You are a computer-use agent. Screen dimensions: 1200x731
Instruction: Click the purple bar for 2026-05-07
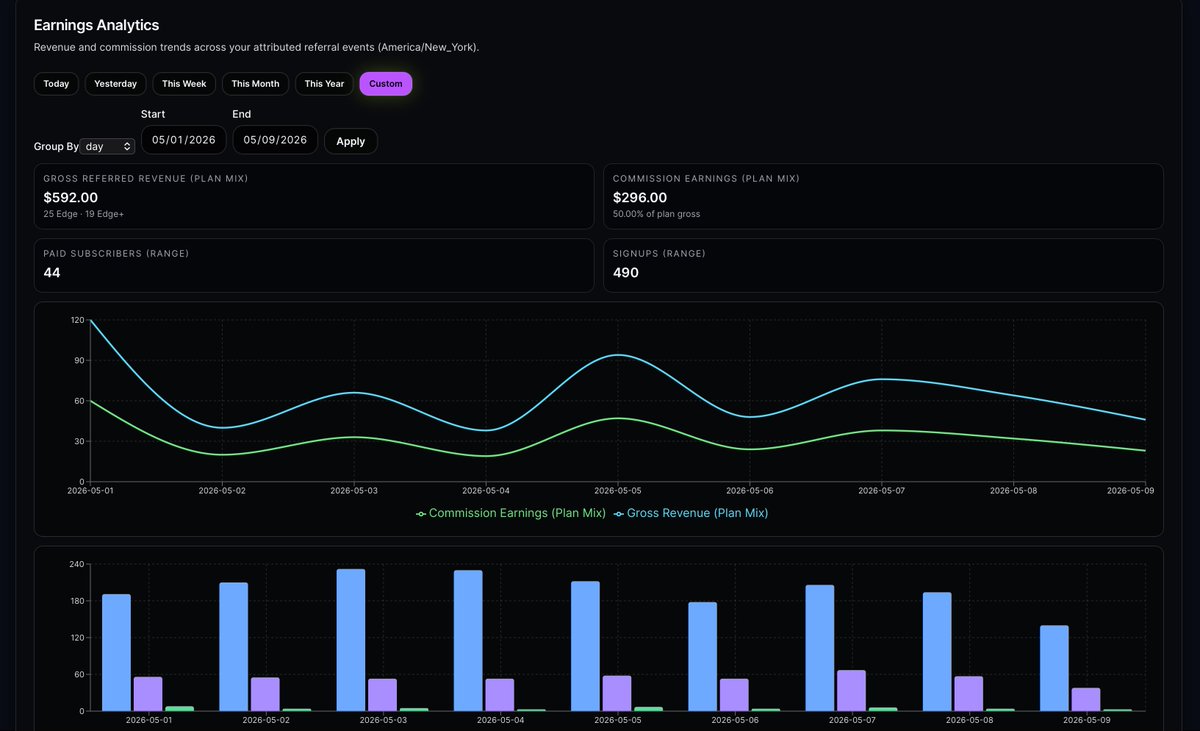click(851, 690)
